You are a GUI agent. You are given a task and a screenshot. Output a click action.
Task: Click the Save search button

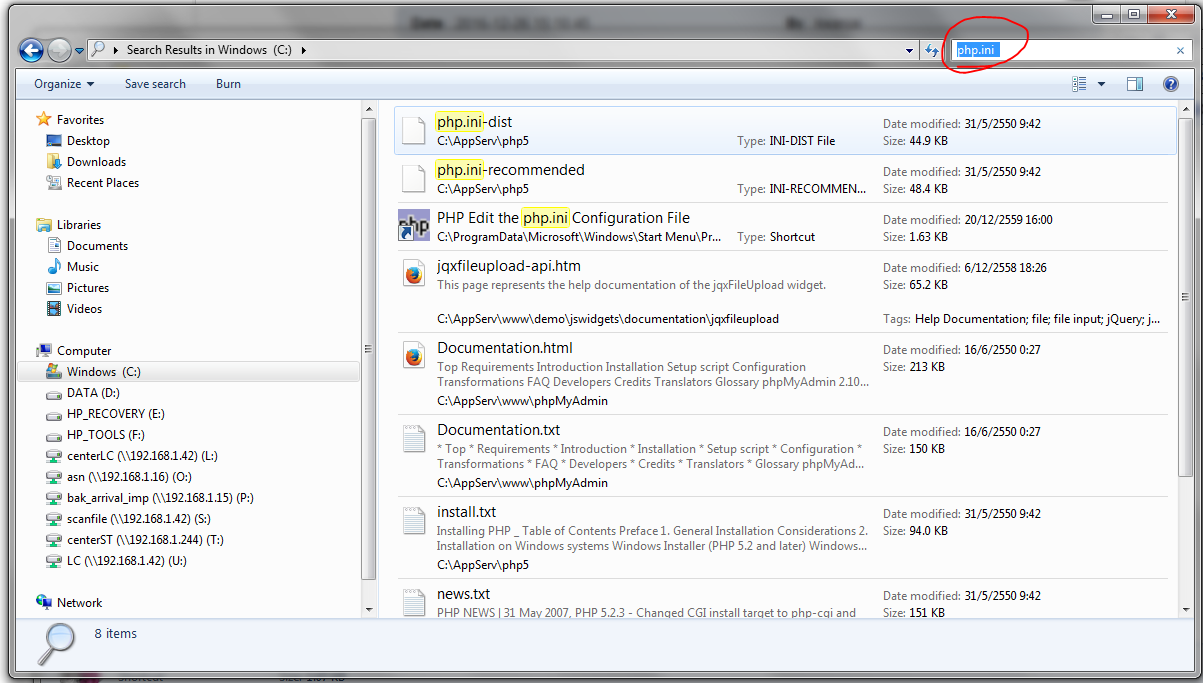(155, 84)
